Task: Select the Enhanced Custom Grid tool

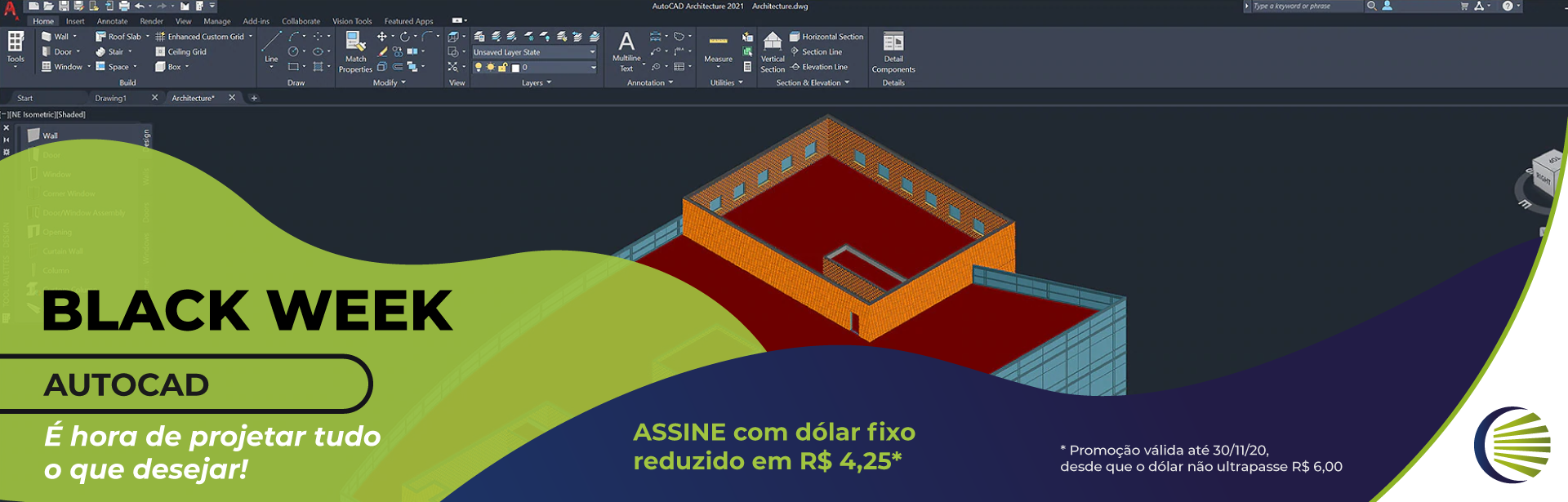Action: [200, 37]
